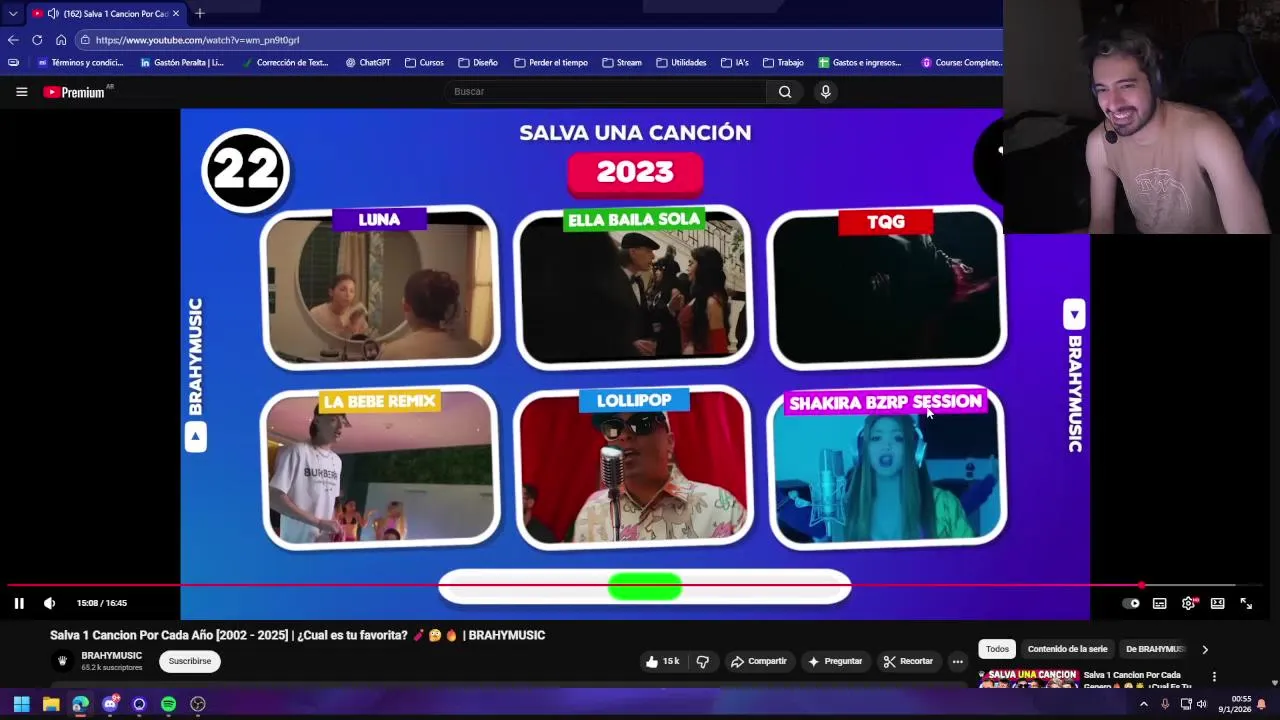This screenshot has height=720, width=1280.
Task: Open player settings gear
Action: tap(1188, 603)
